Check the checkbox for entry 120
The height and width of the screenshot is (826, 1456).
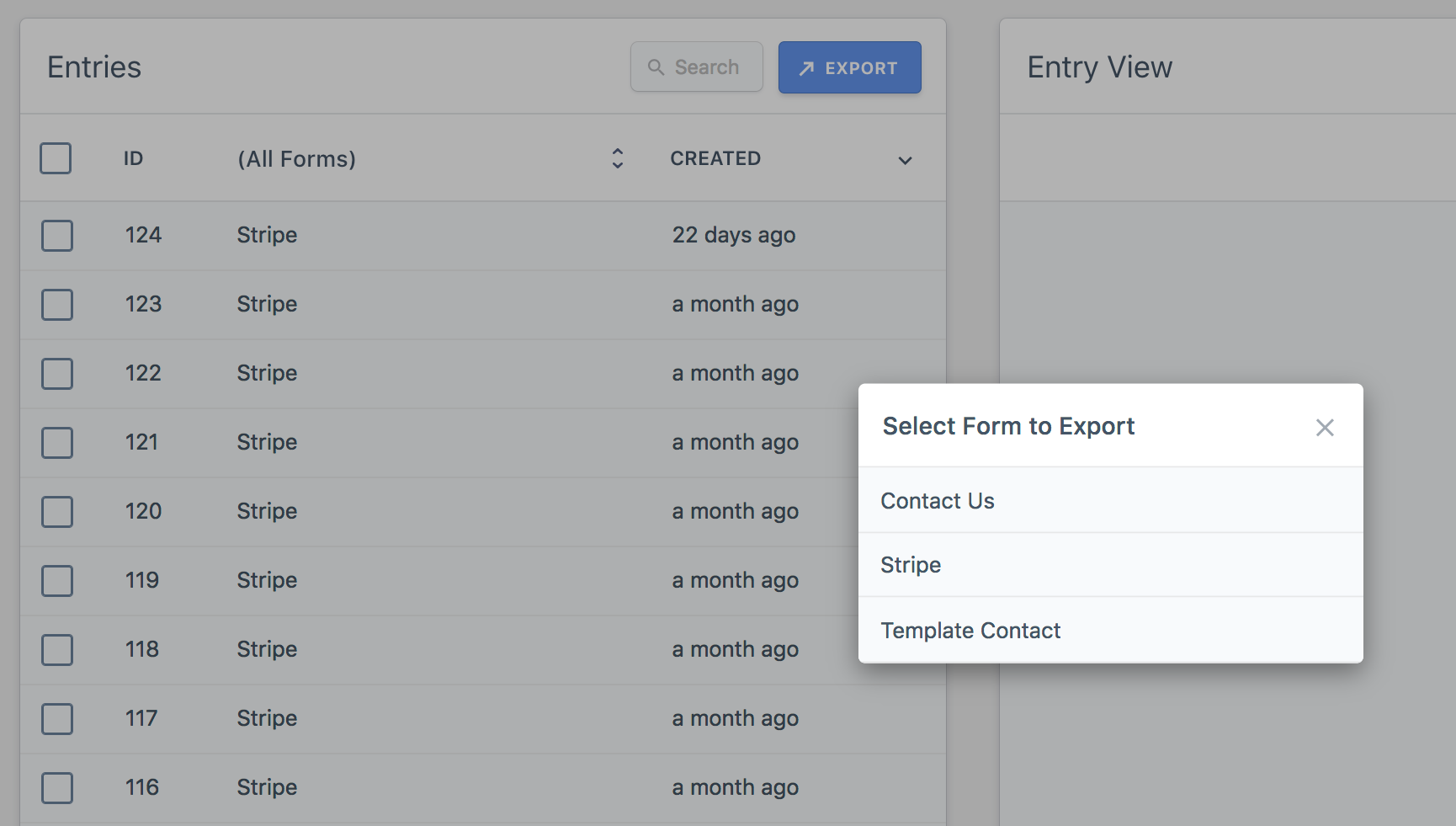click(56, 511)
